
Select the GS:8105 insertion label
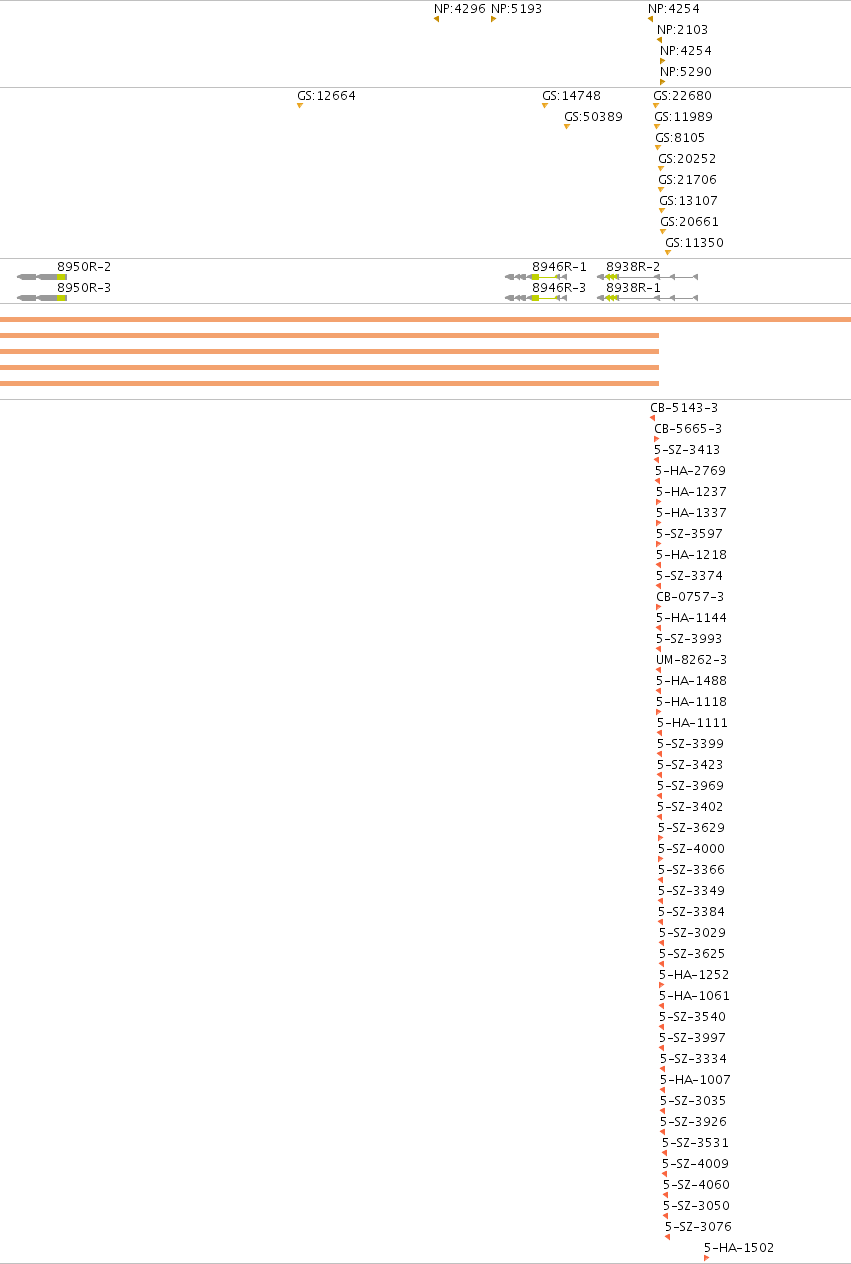[x=679, y=139]
